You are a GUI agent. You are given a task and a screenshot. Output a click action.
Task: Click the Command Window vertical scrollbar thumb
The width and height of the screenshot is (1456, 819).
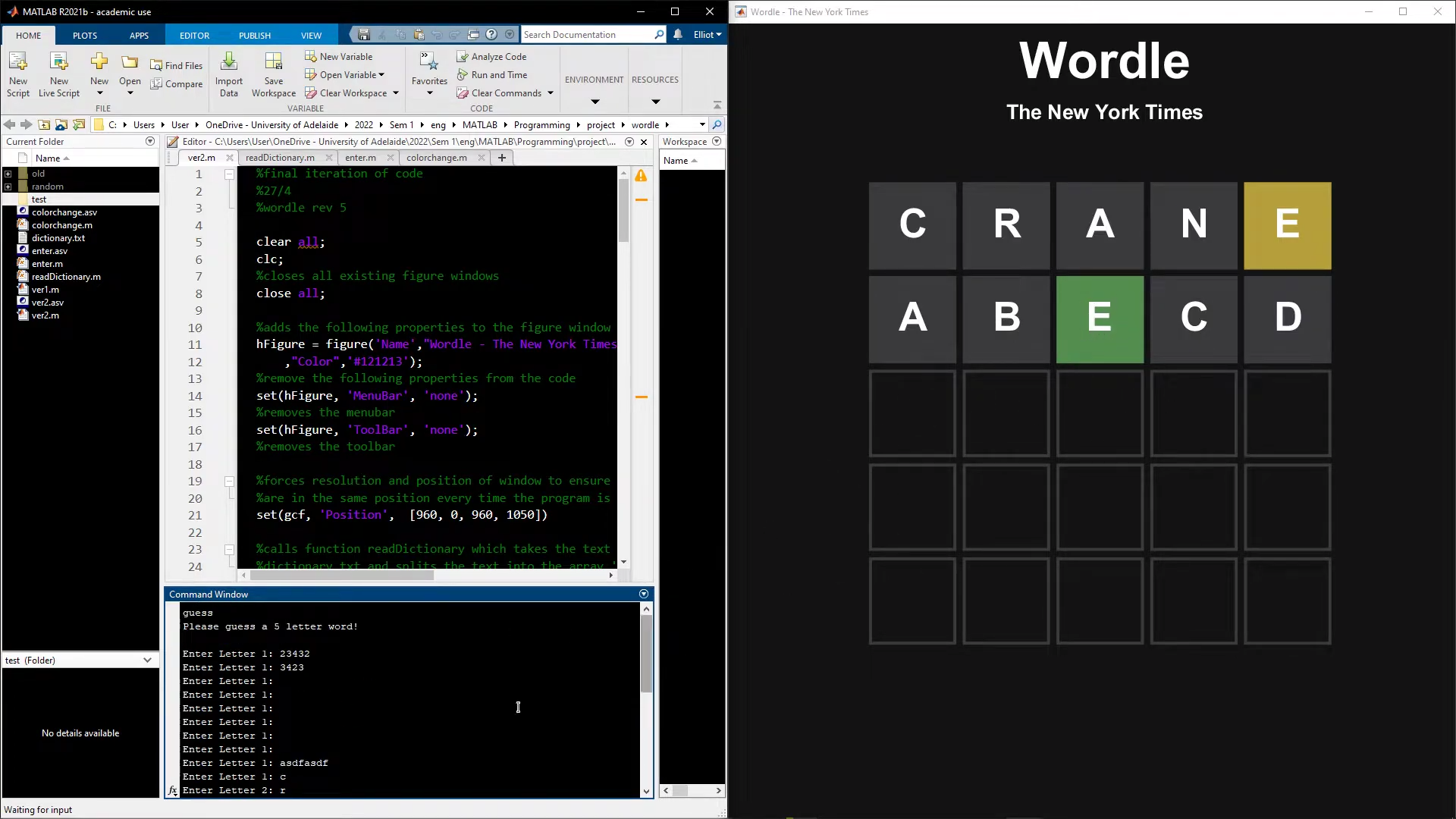point(646,654)
